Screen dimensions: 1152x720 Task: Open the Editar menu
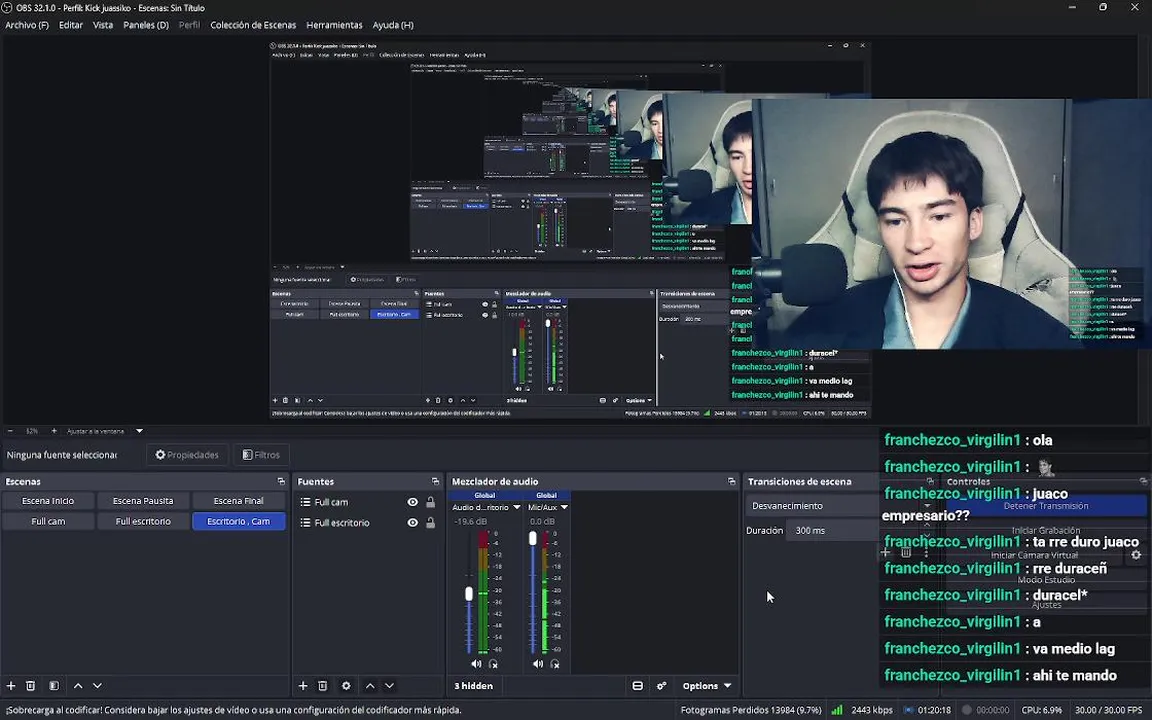click(71, 25)
